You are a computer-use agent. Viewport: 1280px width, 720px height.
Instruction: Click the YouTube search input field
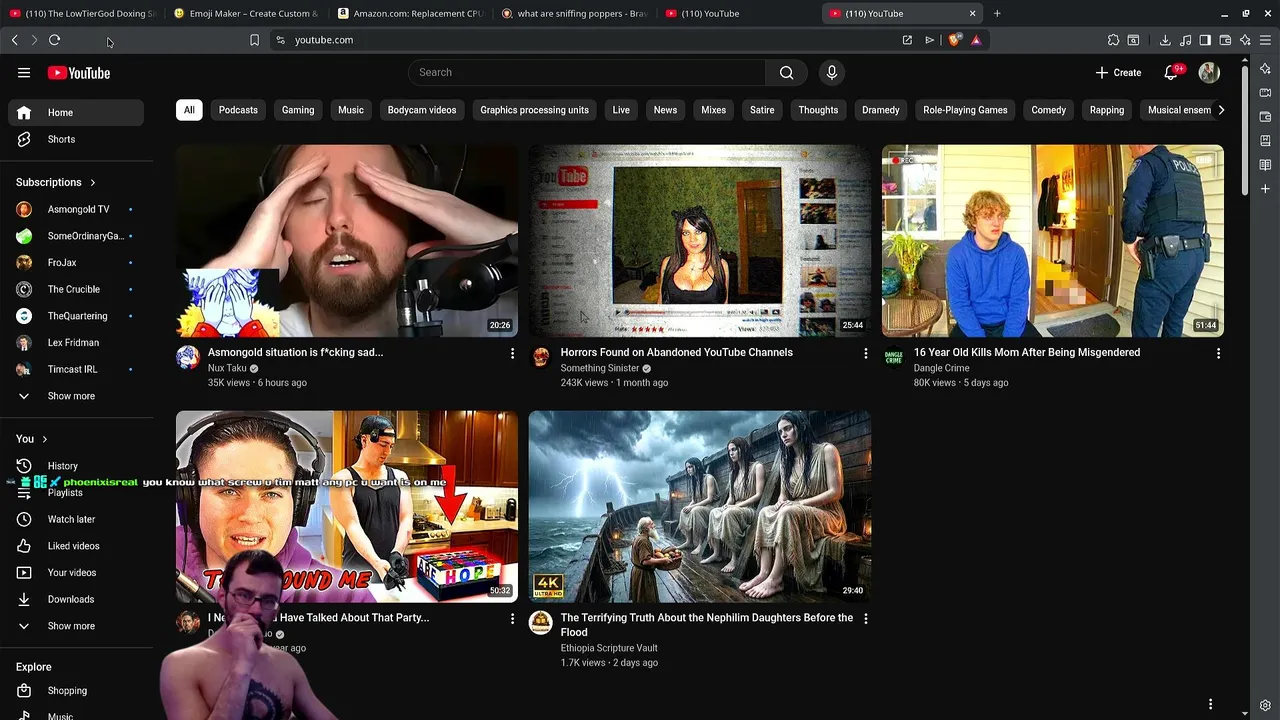click(586, 73)
